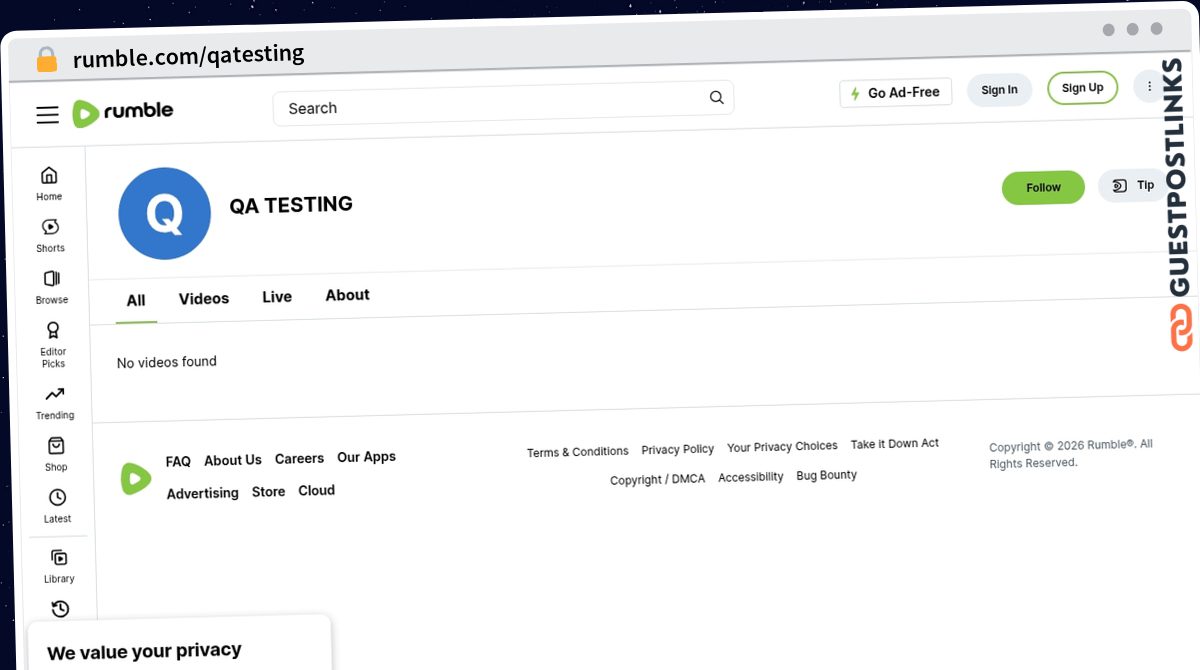This screenshot has width=1200, height=670.
Task: Open the Accessibility footer link
Action: click(x=751, y=478)
